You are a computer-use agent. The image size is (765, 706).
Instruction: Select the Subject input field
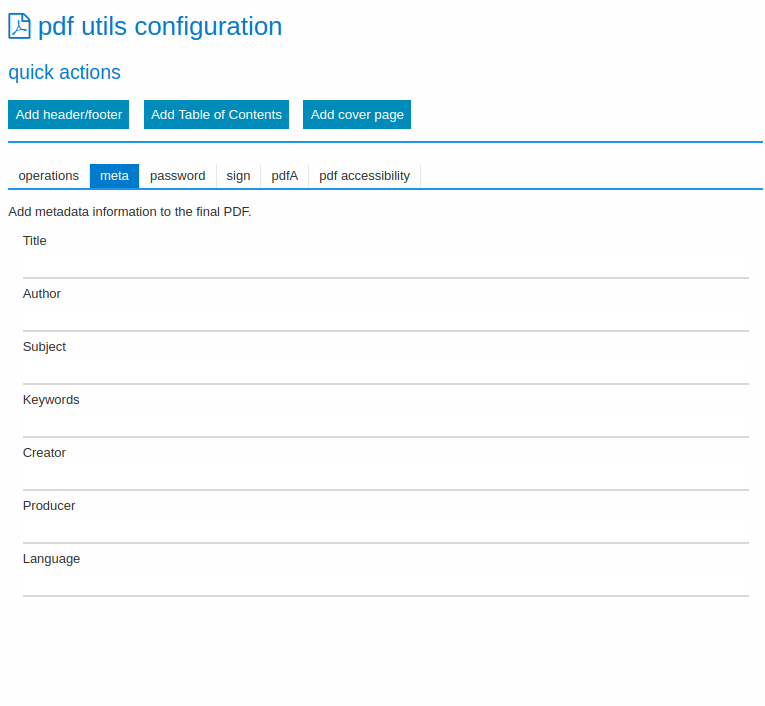tap(385, 370)
